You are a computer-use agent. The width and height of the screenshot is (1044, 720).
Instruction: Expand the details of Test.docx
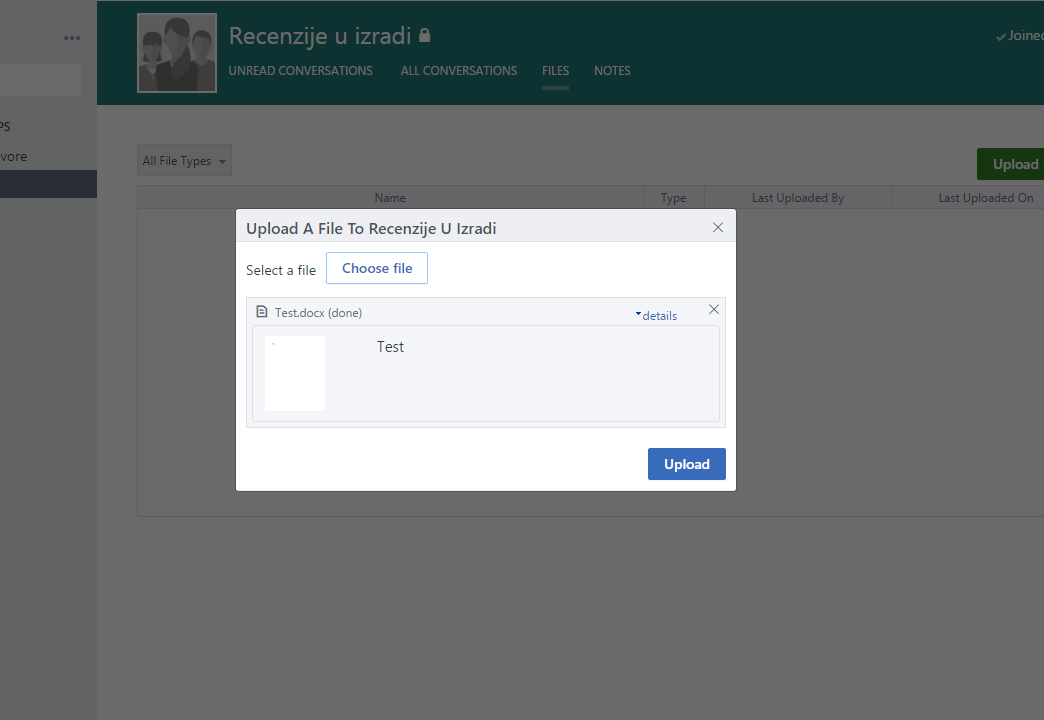657,316
